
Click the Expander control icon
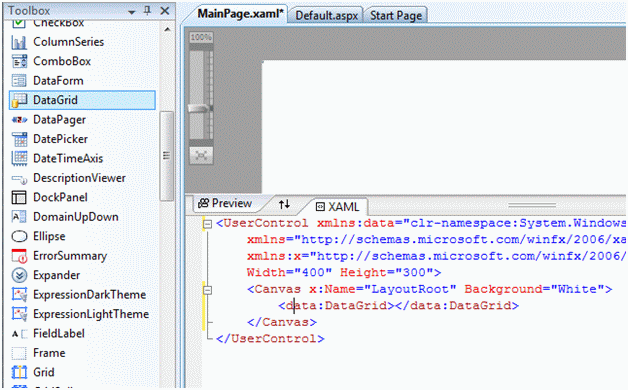[x=19, y=275]
